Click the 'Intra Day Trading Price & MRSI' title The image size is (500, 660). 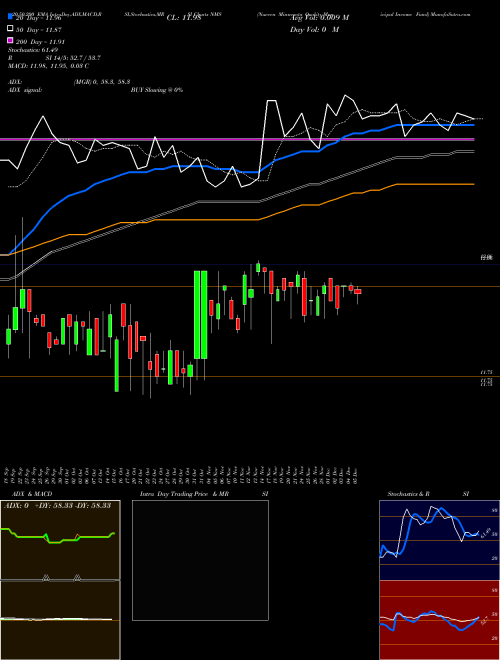click(x=204, y=494)
